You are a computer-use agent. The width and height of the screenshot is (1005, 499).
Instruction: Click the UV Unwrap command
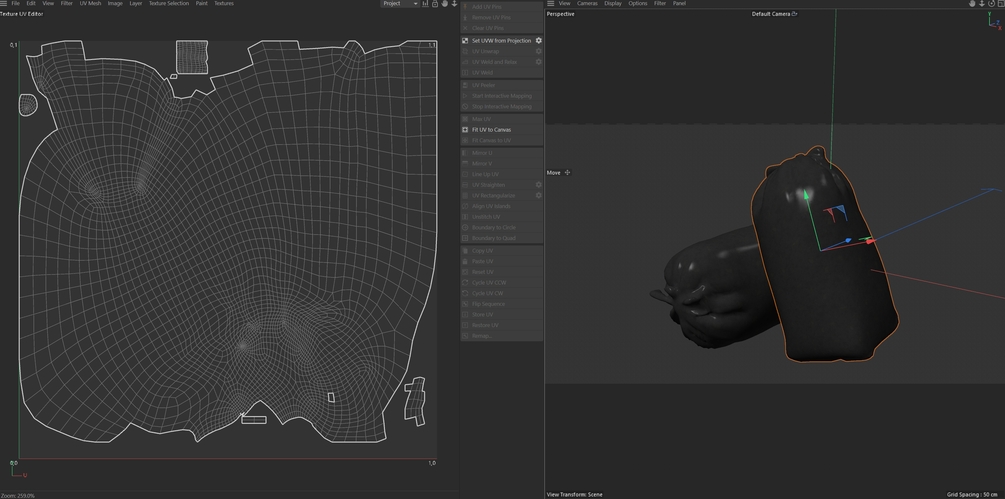(502, 51)
